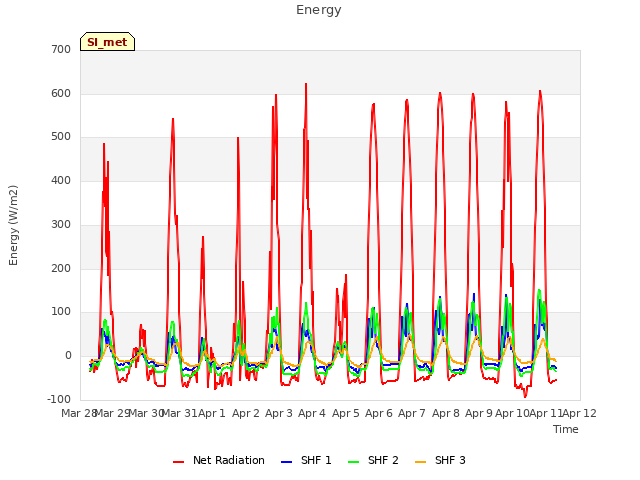Select the red Net Radiation legend swatch

tap(178, 462)
